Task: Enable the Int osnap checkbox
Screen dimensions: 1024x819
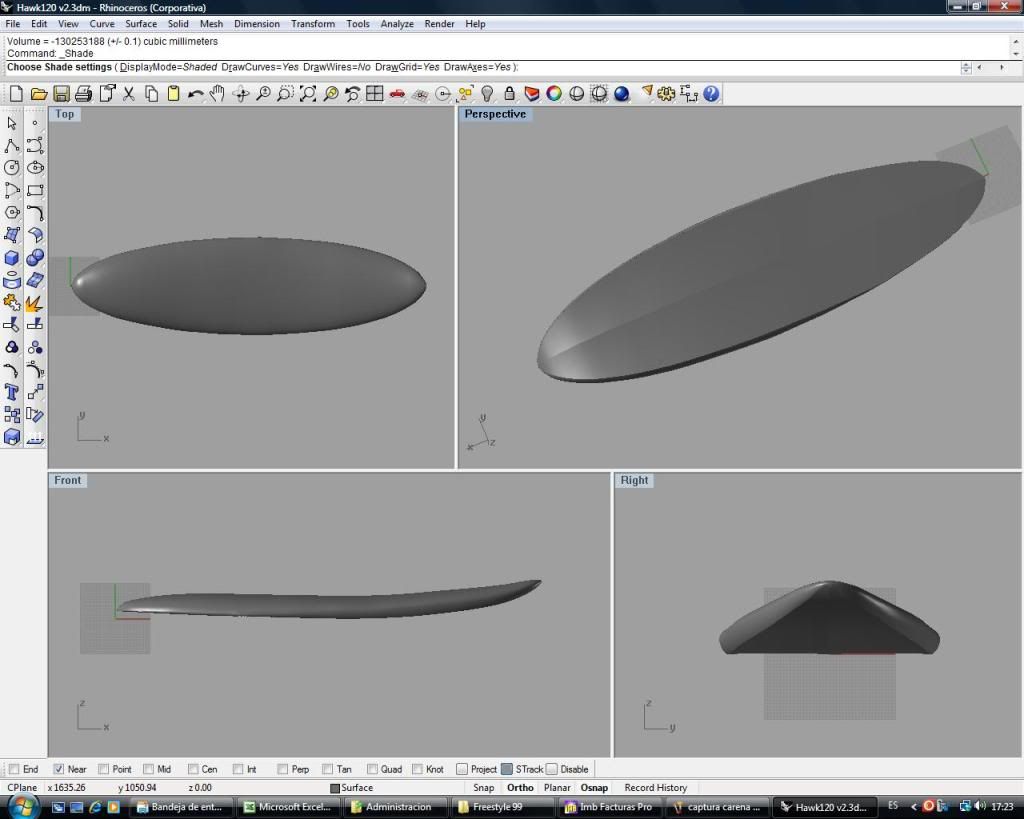Action: (238, 769)
